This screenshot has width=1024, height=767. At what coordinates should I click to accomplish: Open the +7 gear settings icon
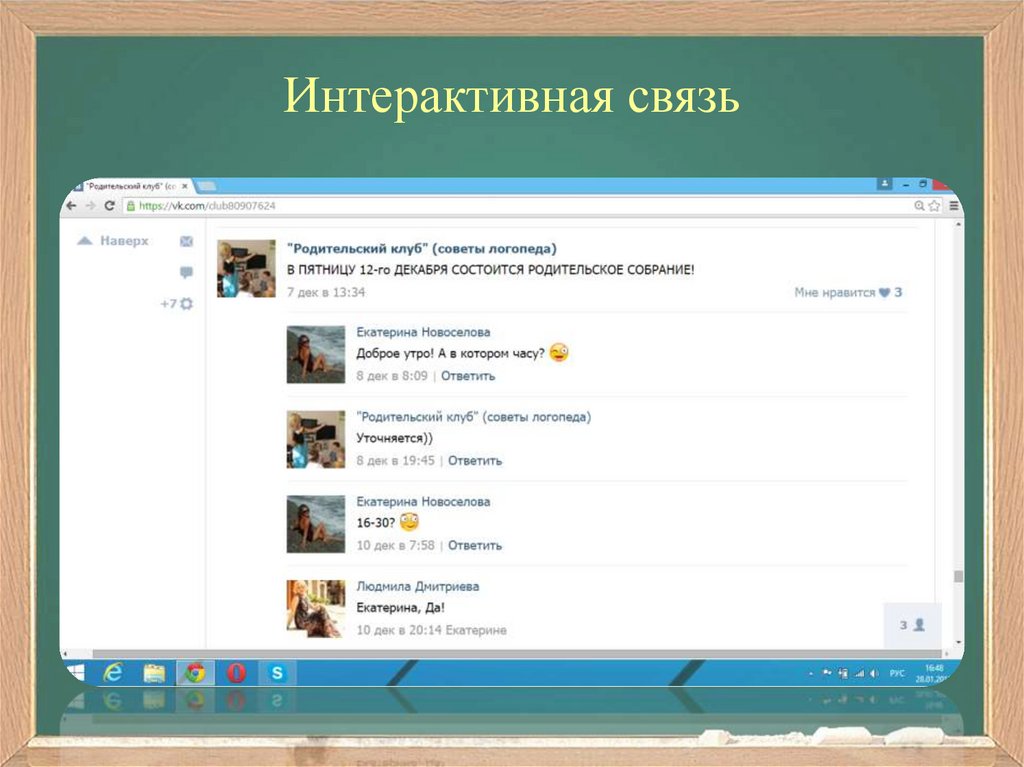pyautogui.click(x=186, y=304)
